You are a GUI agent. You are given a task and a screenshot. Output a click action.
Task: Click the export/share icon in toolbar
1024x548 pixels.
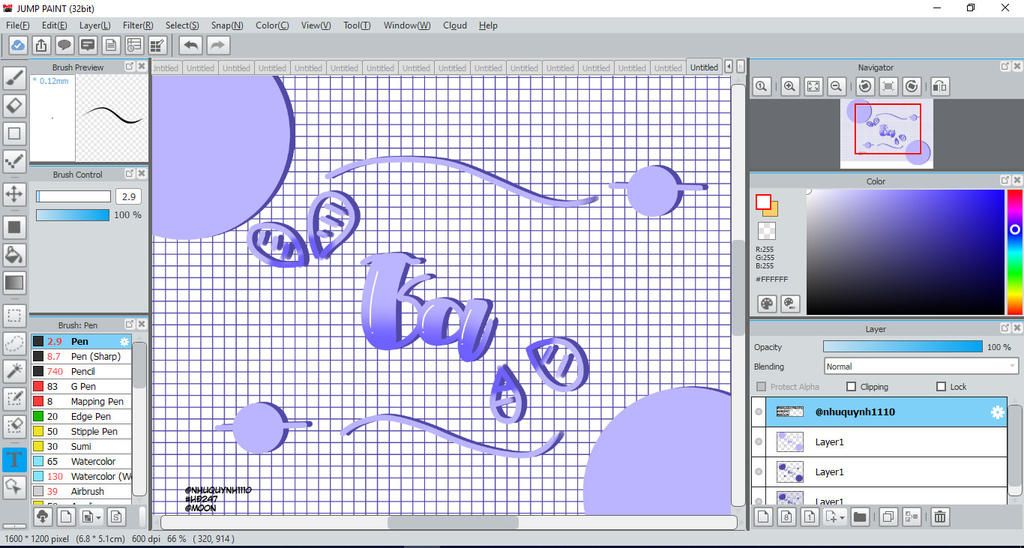click(41, 45)
